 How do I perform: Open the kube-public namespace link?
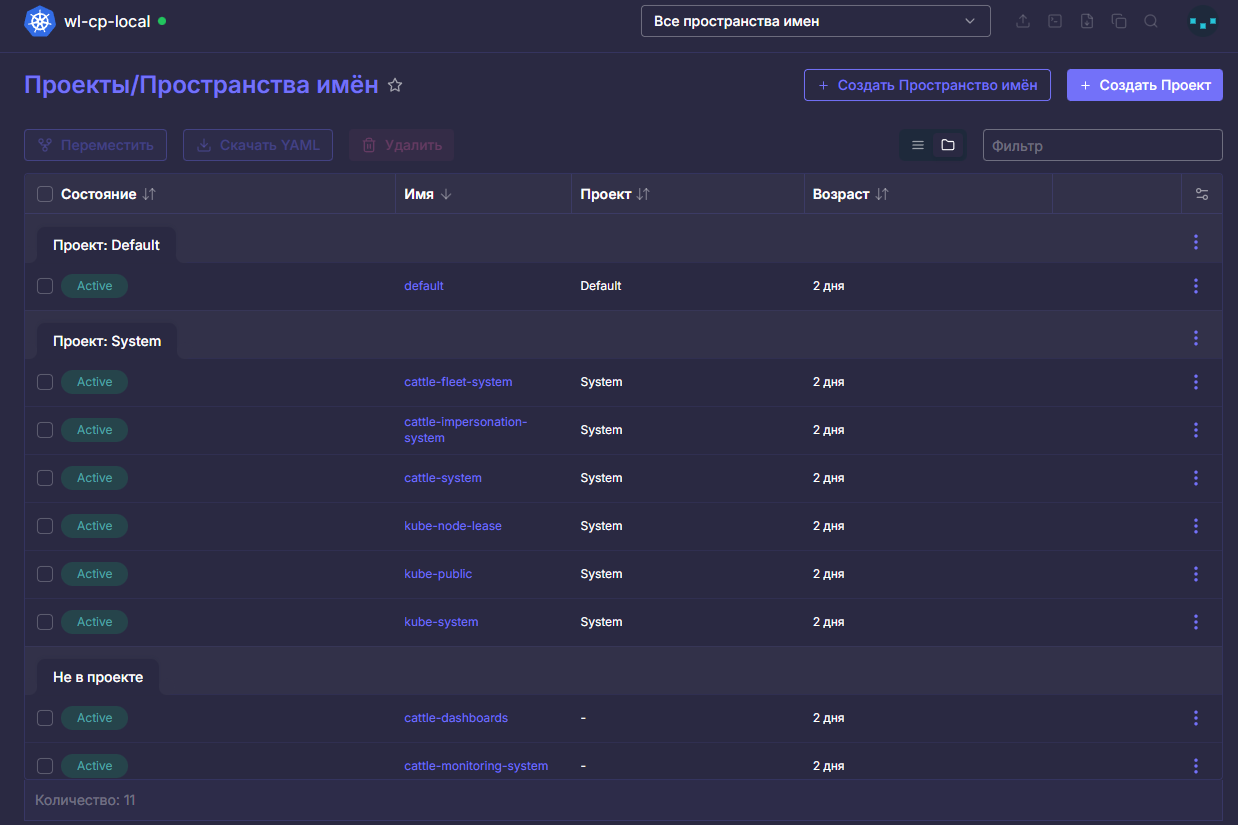tap(438, 574)
